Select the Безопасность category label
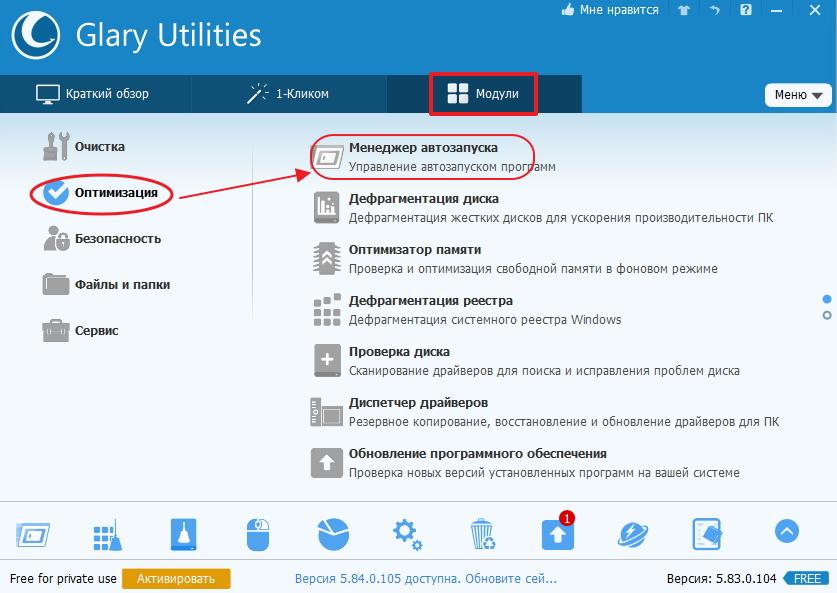The image size is (837, 593). [x=118, y=239]
